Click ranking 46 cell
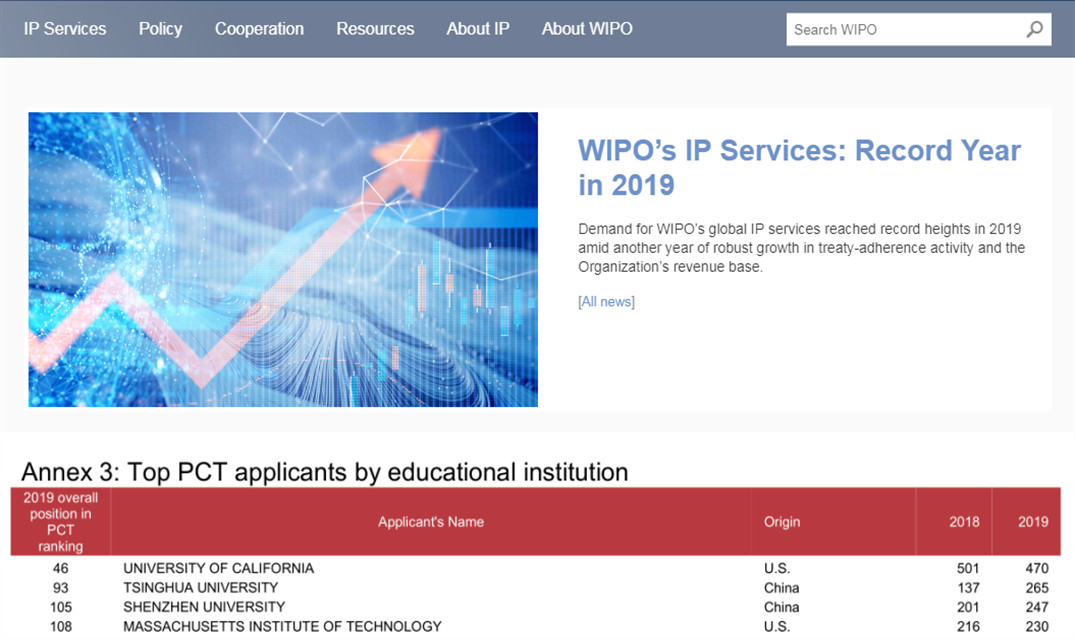The height and width of the screenshot is (639, 1075). click(x=60, y=568)
